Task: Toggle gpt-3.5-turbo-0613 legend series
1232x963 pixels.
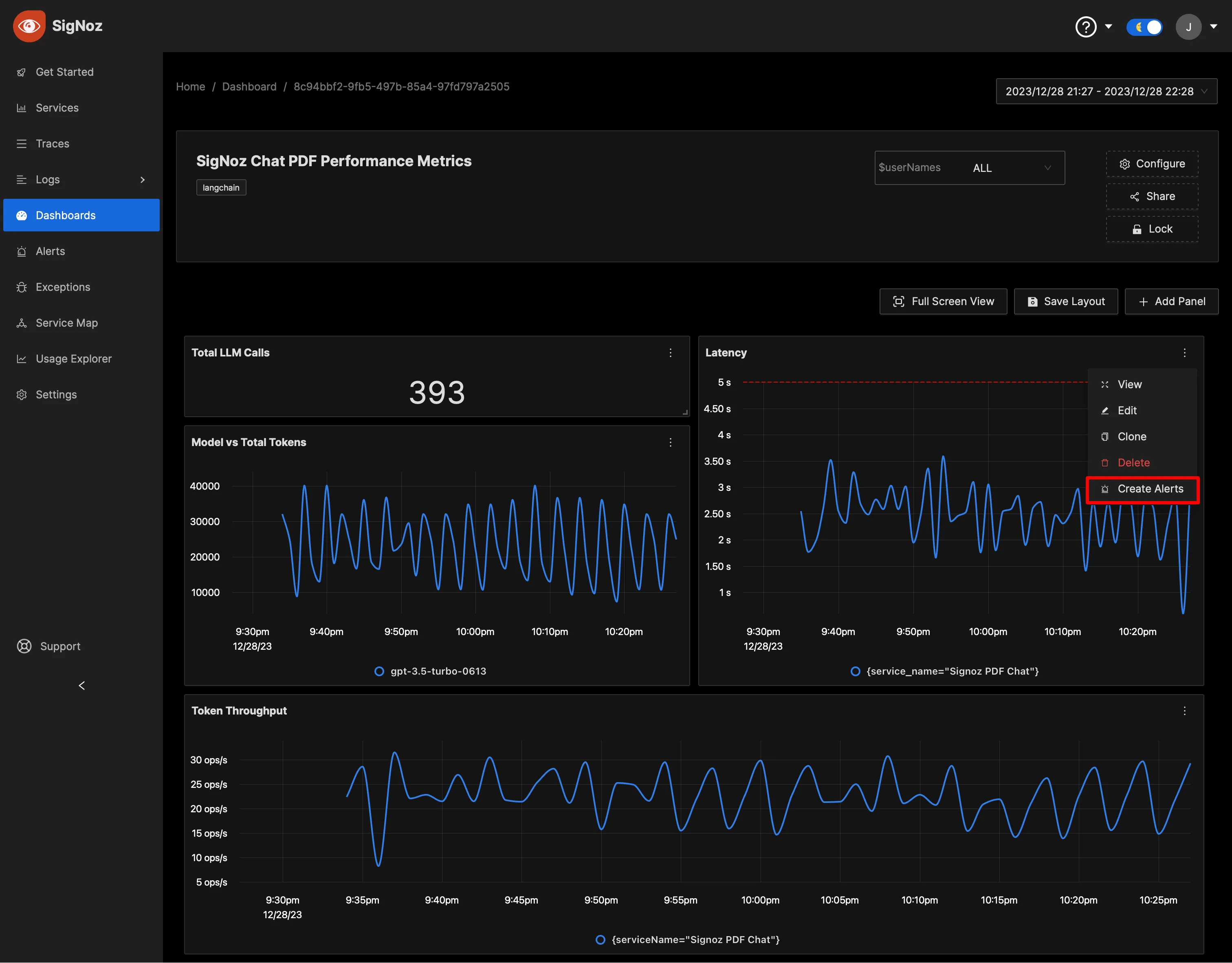Action: point(430,671)
